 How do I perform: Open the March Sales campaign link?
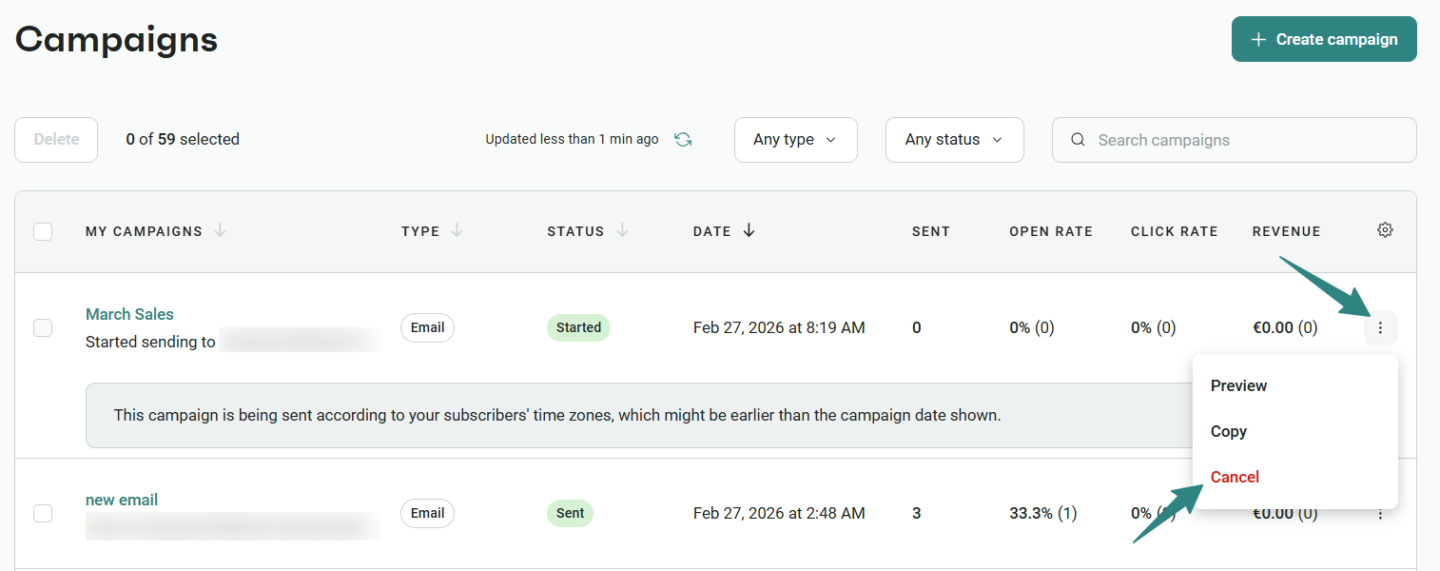click(130, 314)
